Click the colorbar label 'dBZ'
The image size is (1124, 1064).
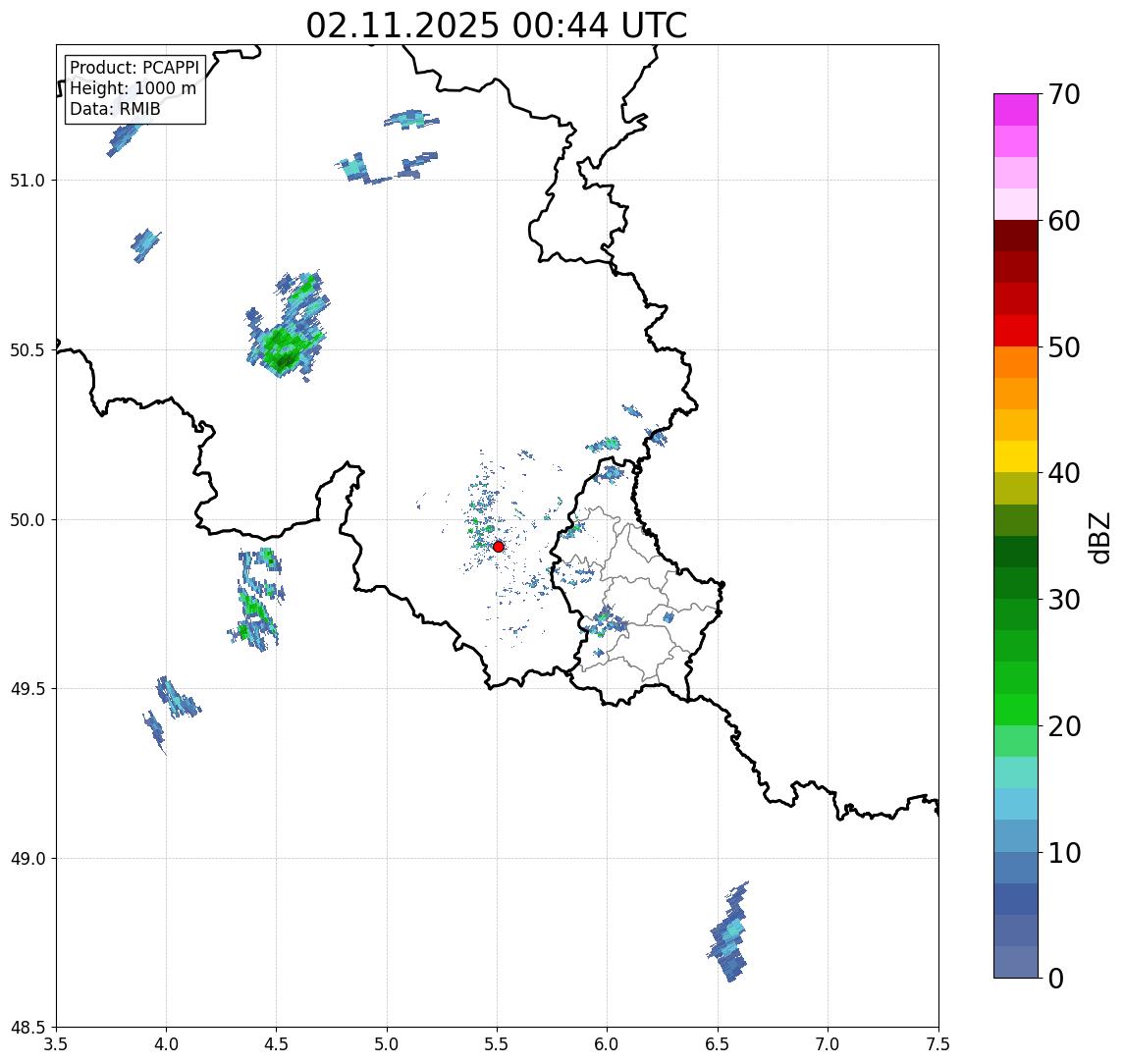[x=1098, y=538]
